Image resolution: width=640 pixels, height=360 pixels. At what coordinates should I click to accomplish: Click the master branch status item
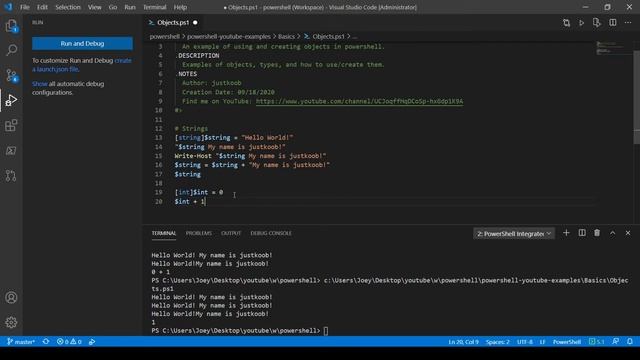[21, 342]
